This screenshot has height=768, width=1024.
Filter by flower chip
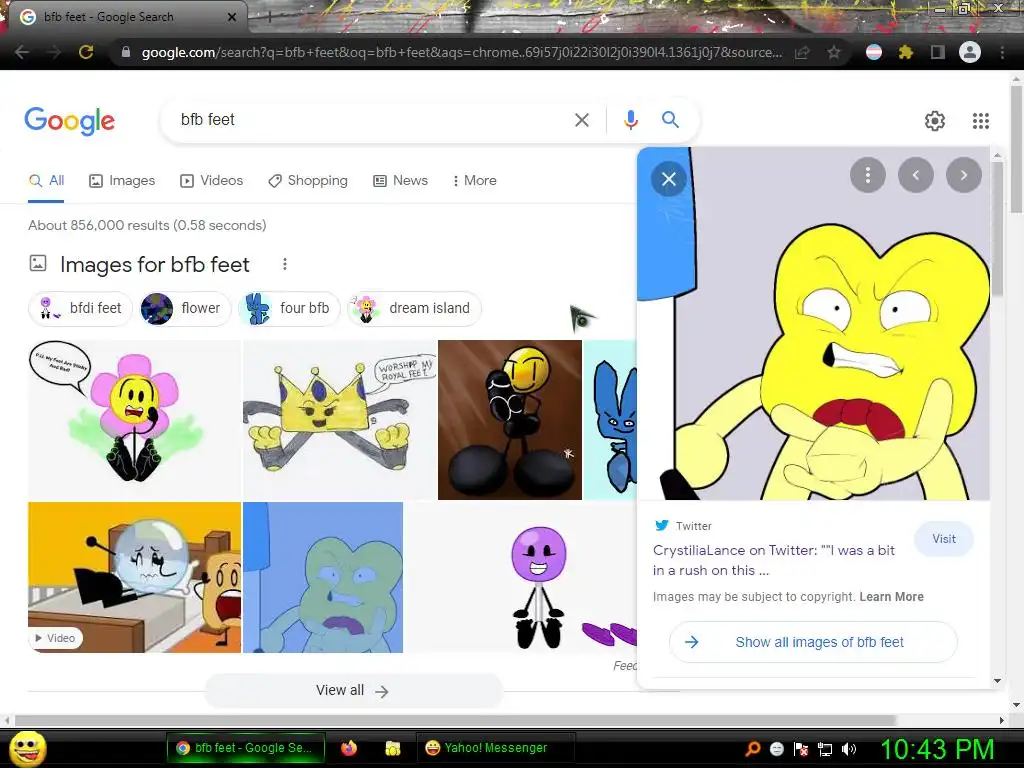[x=185, y=308]
